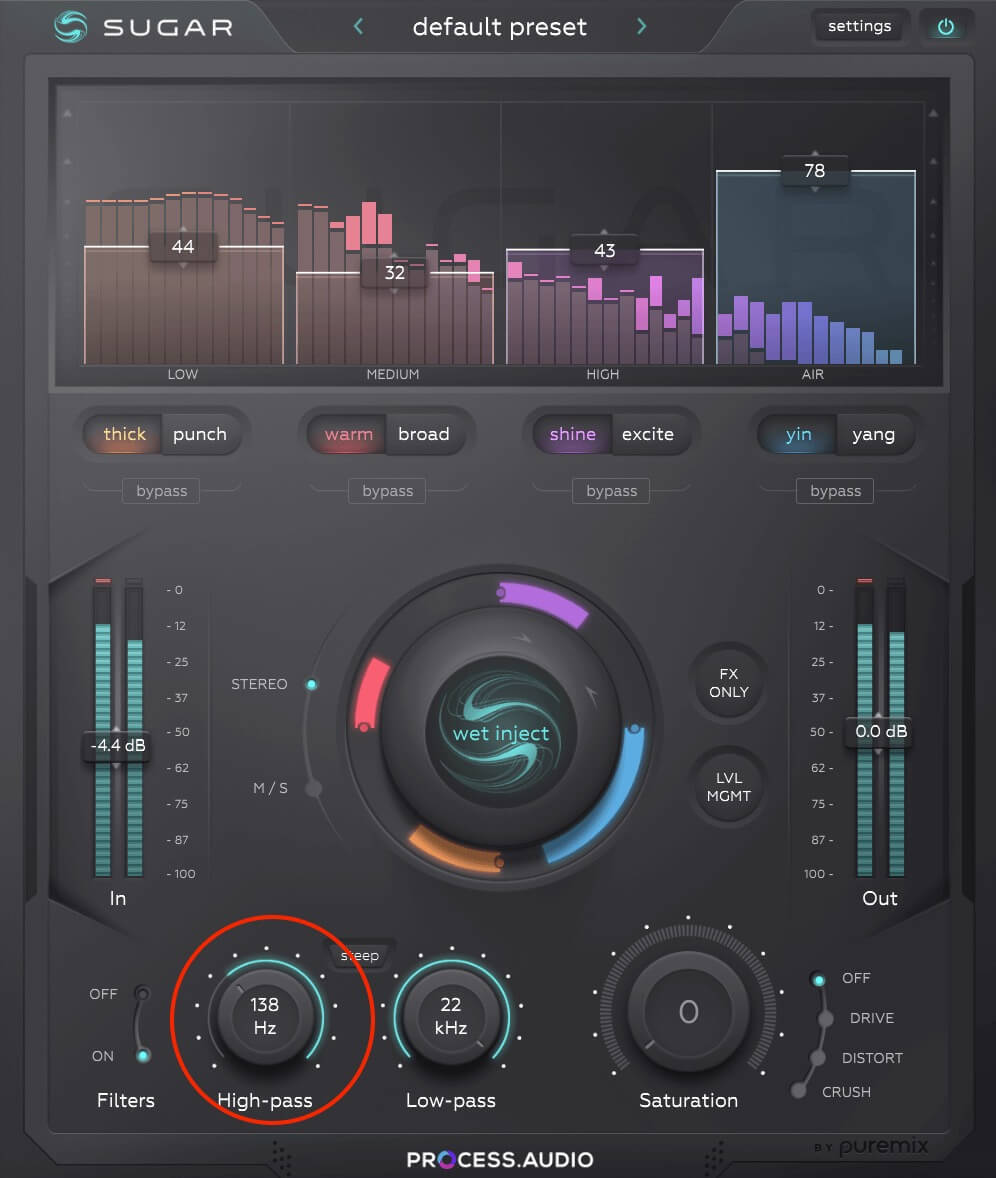996x1178 pixels.
Task: Bypass the LOW band
Action: 161,491
